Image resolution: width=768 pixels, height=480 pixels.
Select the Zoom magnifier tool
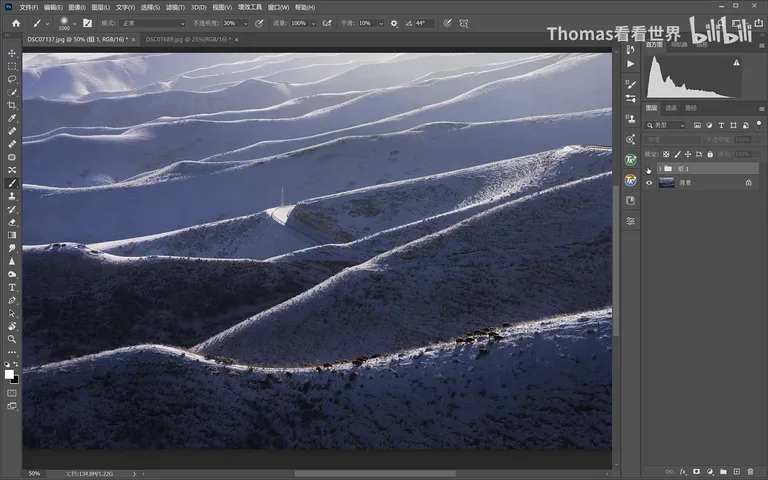point(12,339)
